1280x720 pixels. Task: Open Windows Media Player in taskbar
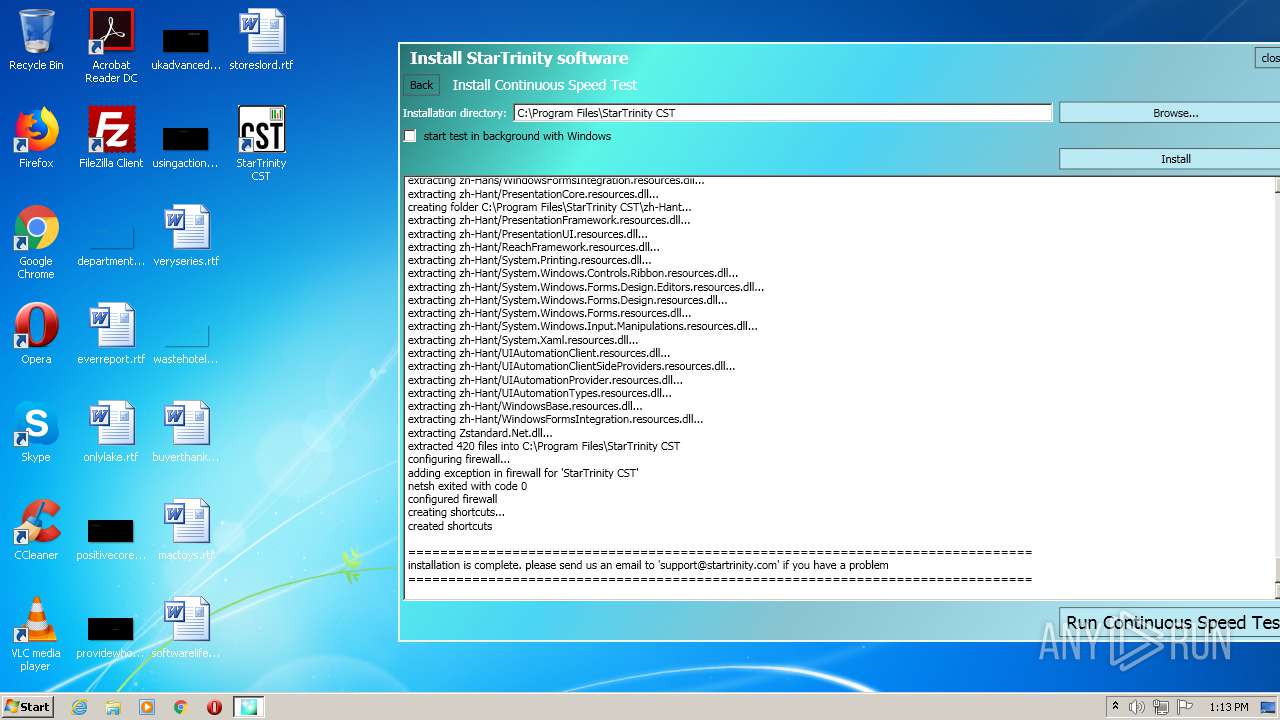147,707
